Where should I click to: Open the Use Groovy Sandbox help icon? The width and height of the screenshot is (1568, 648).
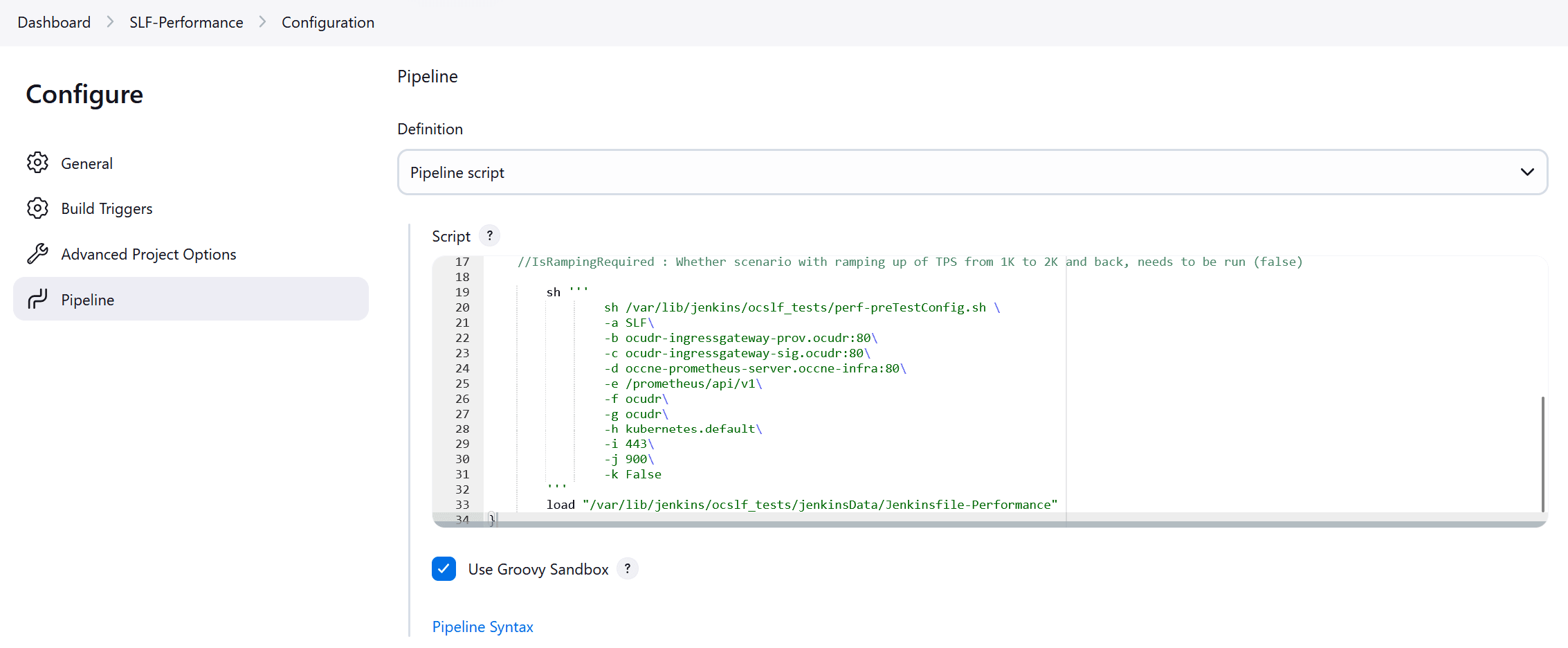[x=628, y=568]
